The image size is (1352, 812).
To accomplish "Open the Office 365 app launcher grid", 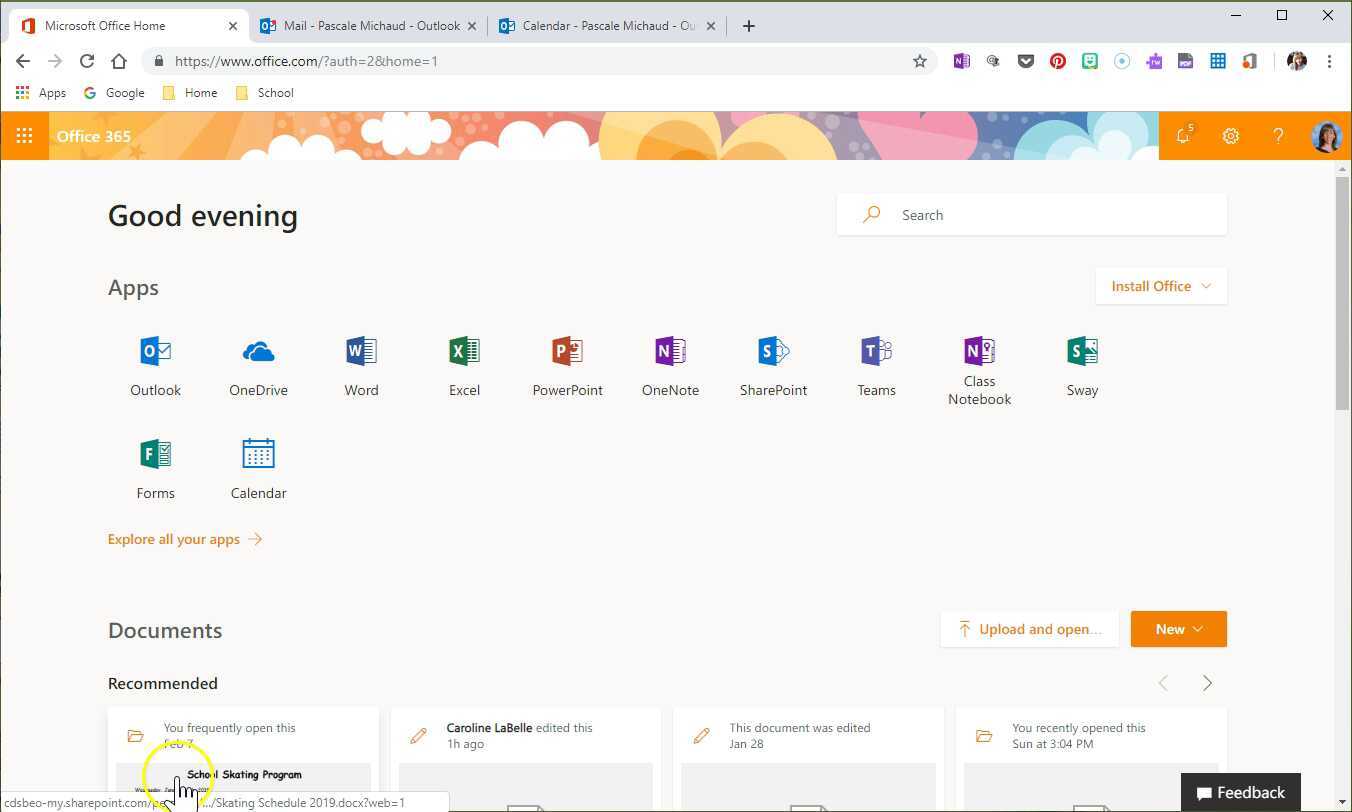I will [x=24, y=136].
